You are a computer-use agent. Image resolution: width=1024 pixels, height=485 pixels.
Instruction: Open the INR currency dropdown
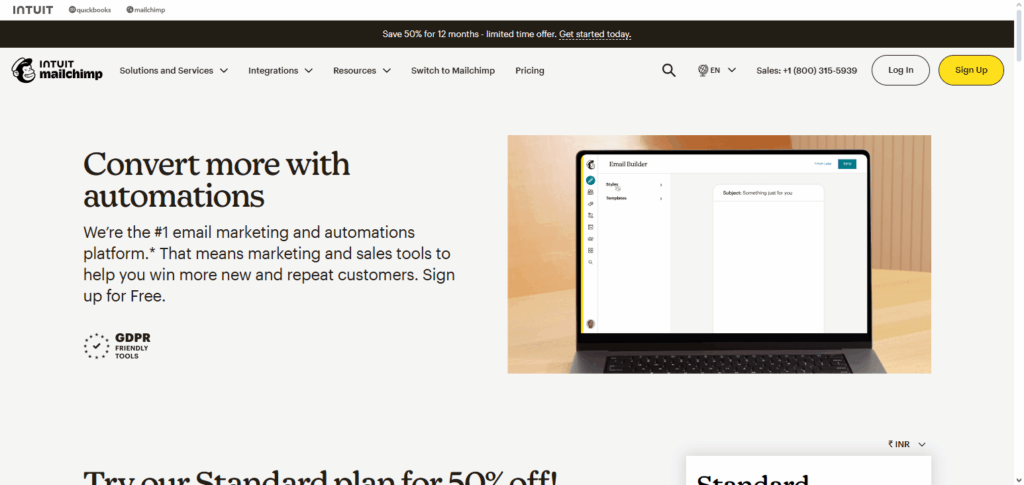[x=907, y=444]
